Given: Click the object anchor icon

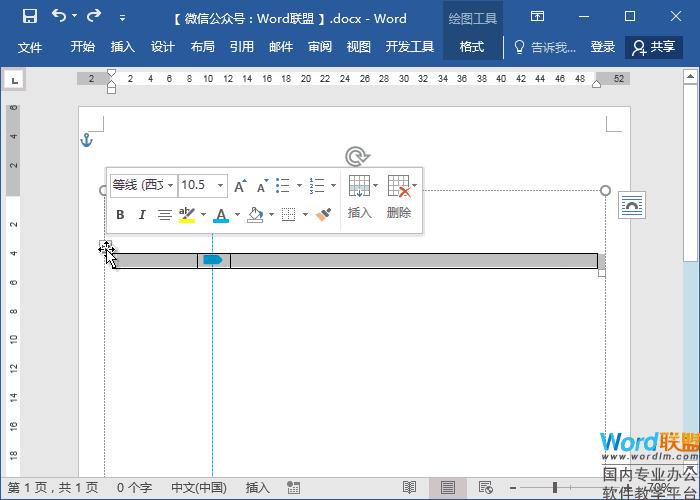Looking at the screenshot, I should point(86,140).
